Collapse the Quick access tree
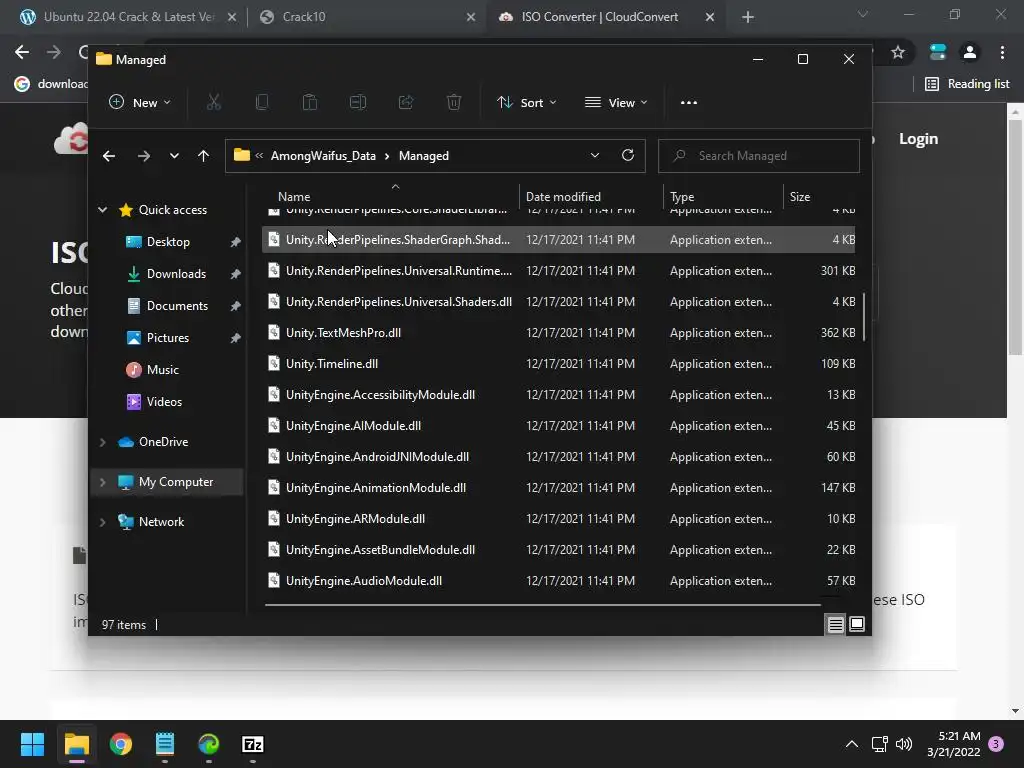 coord(103,210)
